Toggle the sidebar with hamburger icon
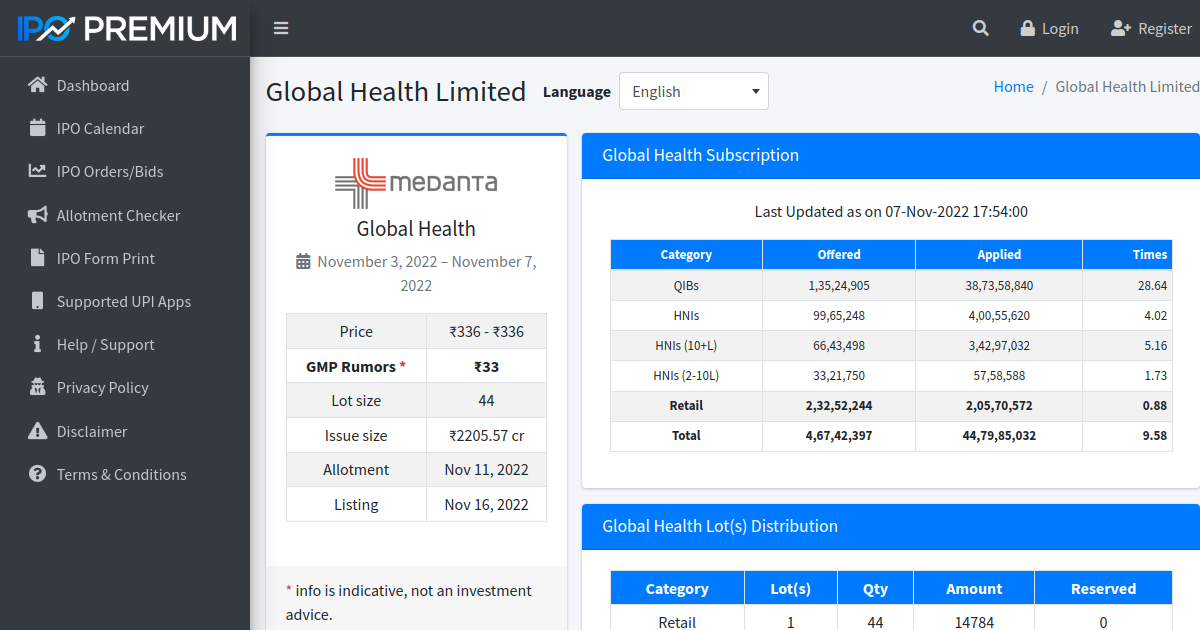 click(x=281, y=28)
